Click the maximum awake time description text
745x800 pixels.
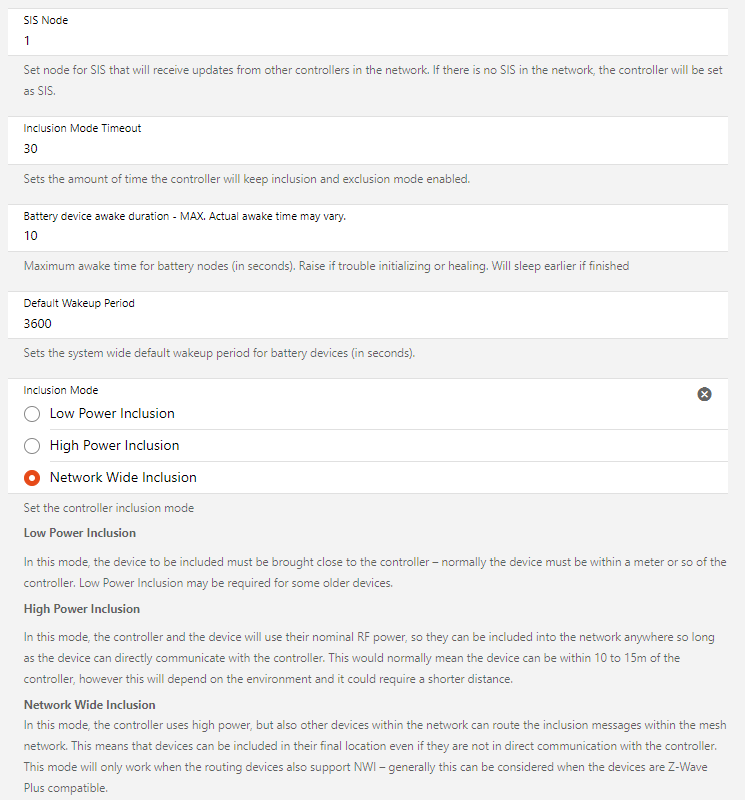[326, 266]
